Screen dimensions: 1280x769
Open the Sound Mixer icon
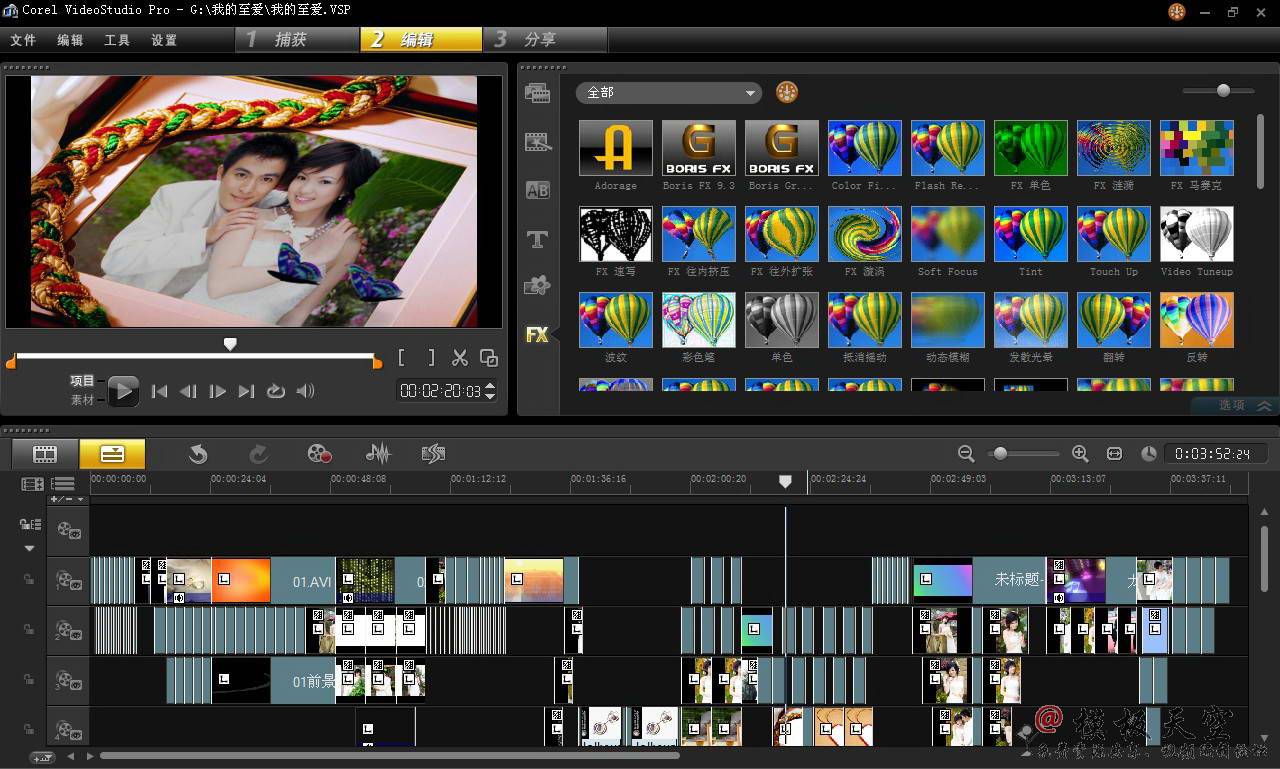click(378, 454)
